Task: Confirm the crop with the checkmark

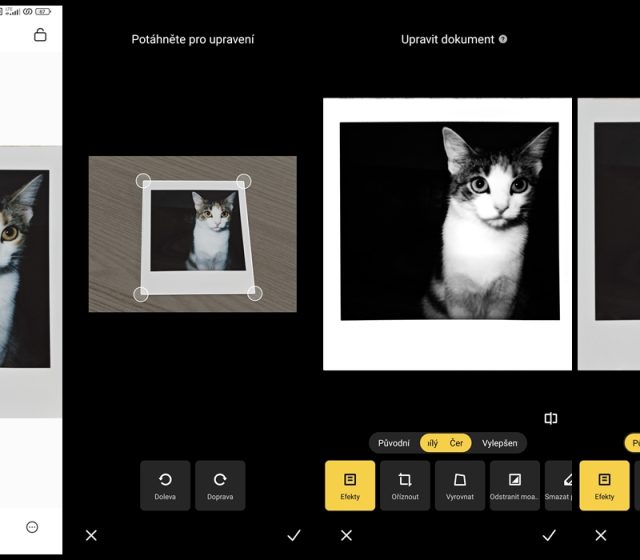Action: point(294,535)
